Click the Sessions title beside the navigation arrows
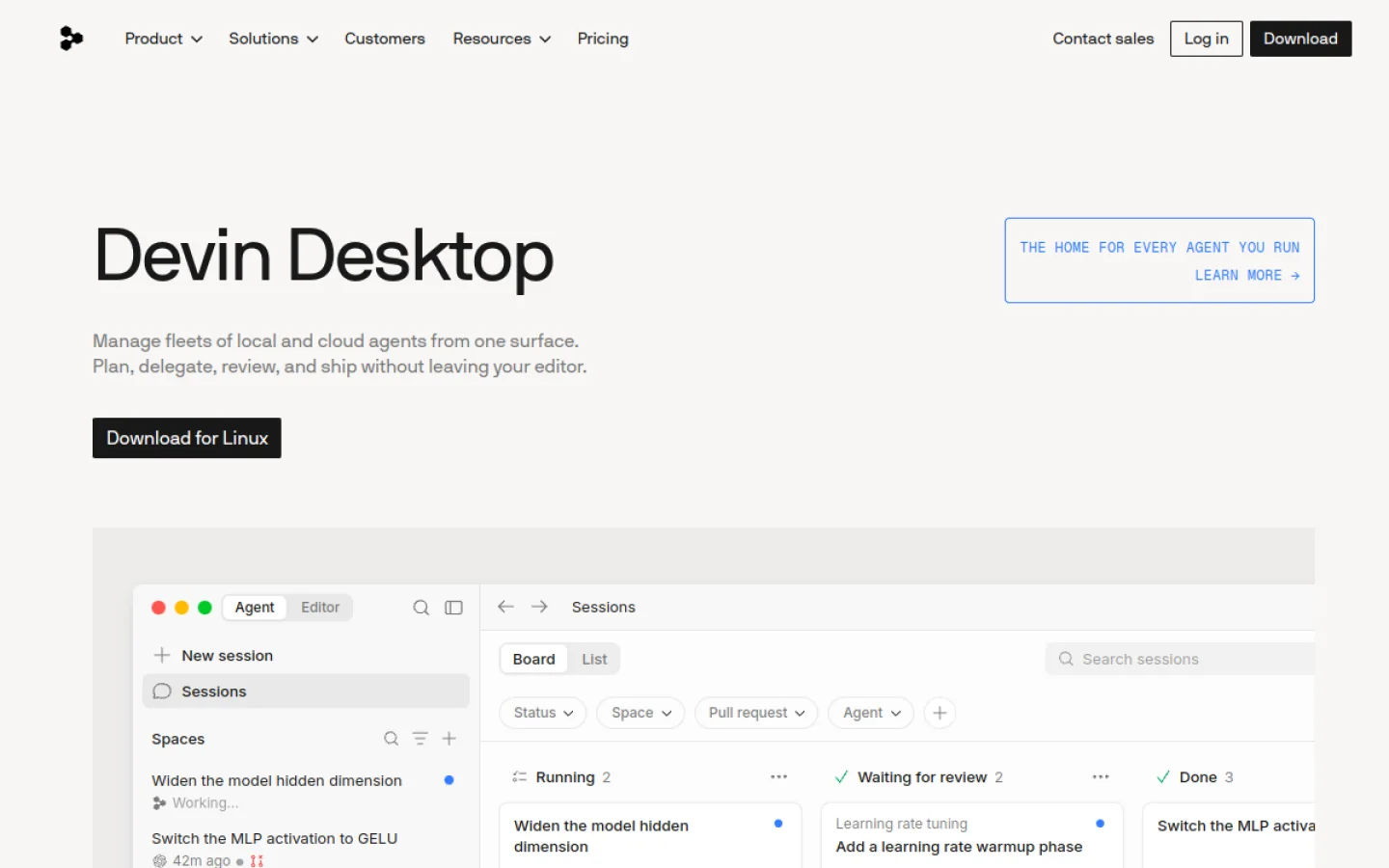This screenshot has width=1389, height=868. click(604, 607)
